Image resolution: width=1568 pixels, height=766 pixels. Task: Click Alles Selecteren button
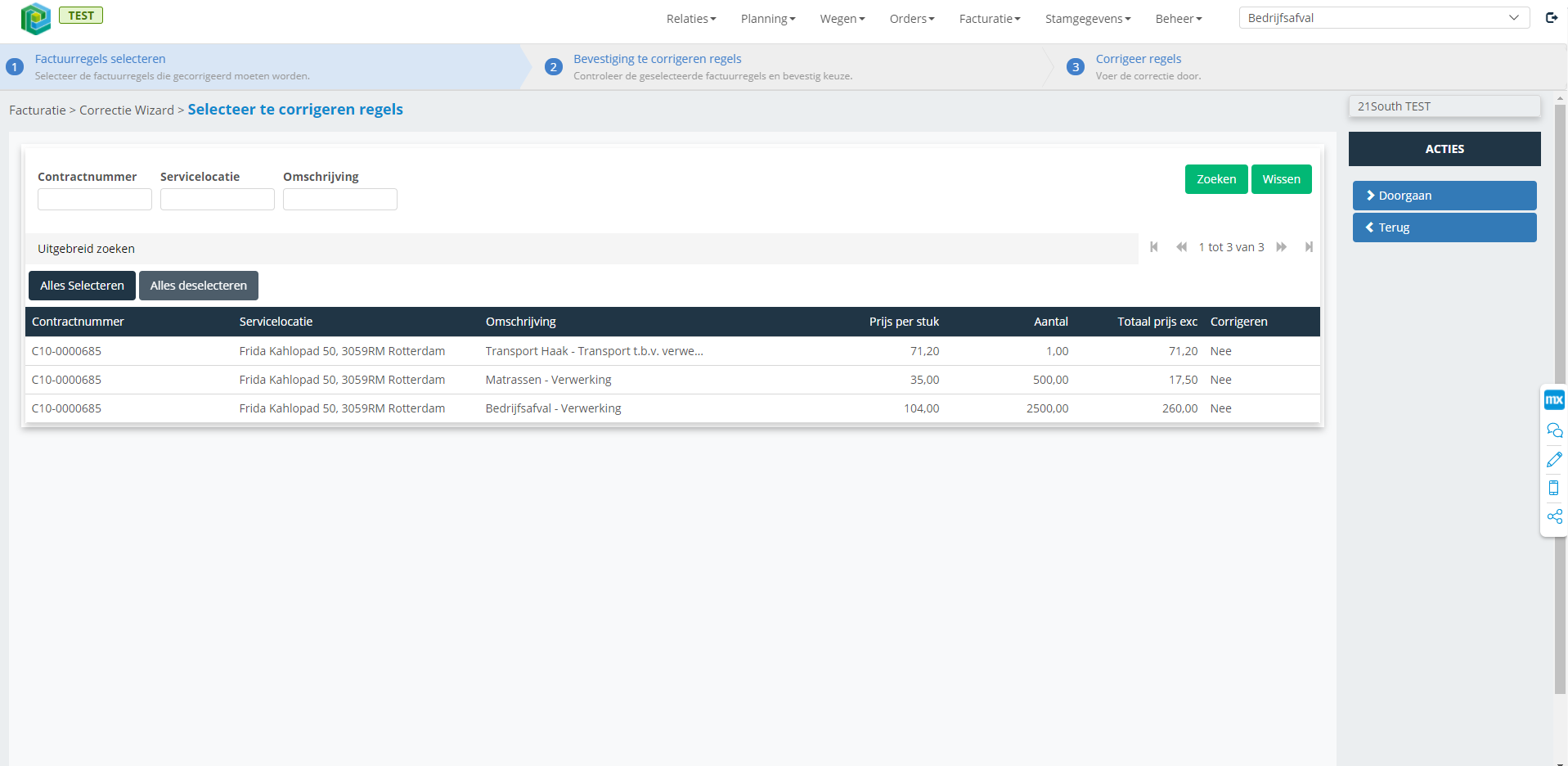tap(82, 286)
